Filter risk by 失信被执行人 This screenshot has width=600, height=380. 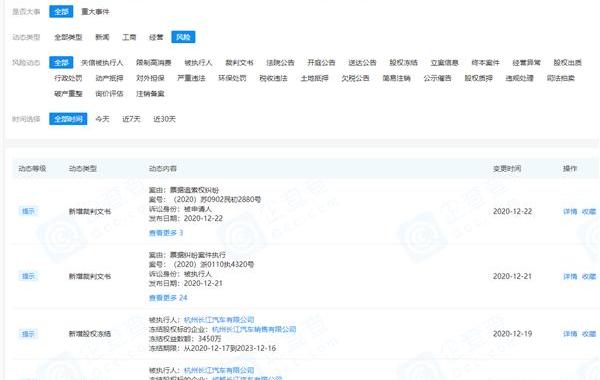coord(102,62)
